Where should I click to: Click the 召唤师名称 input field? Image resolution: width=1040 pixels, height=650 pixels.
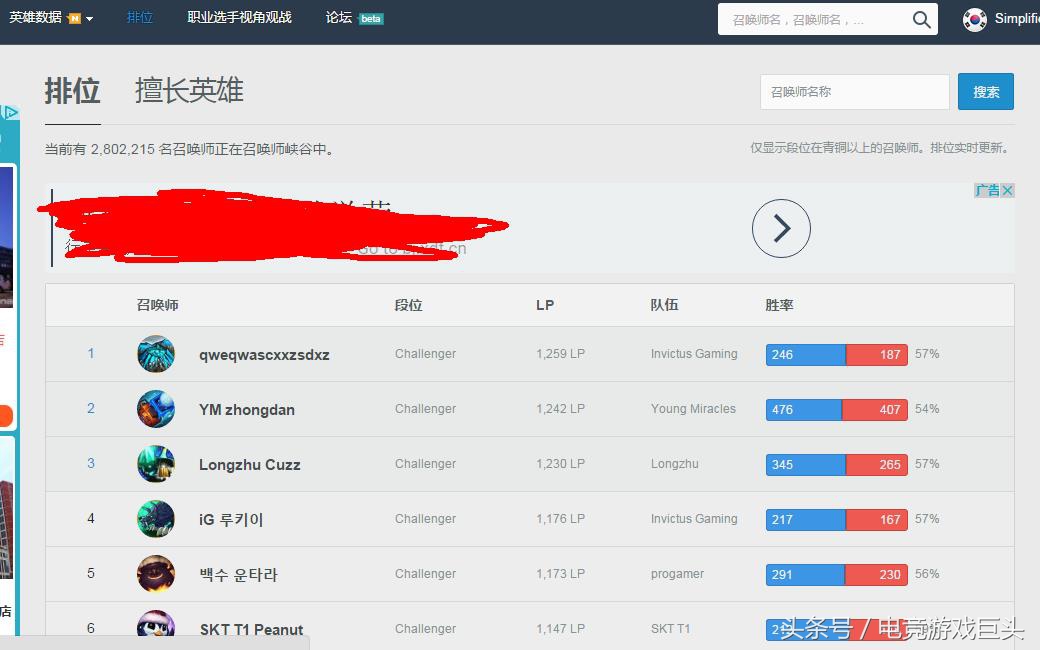pyautogui.click(x=855, y=91)
